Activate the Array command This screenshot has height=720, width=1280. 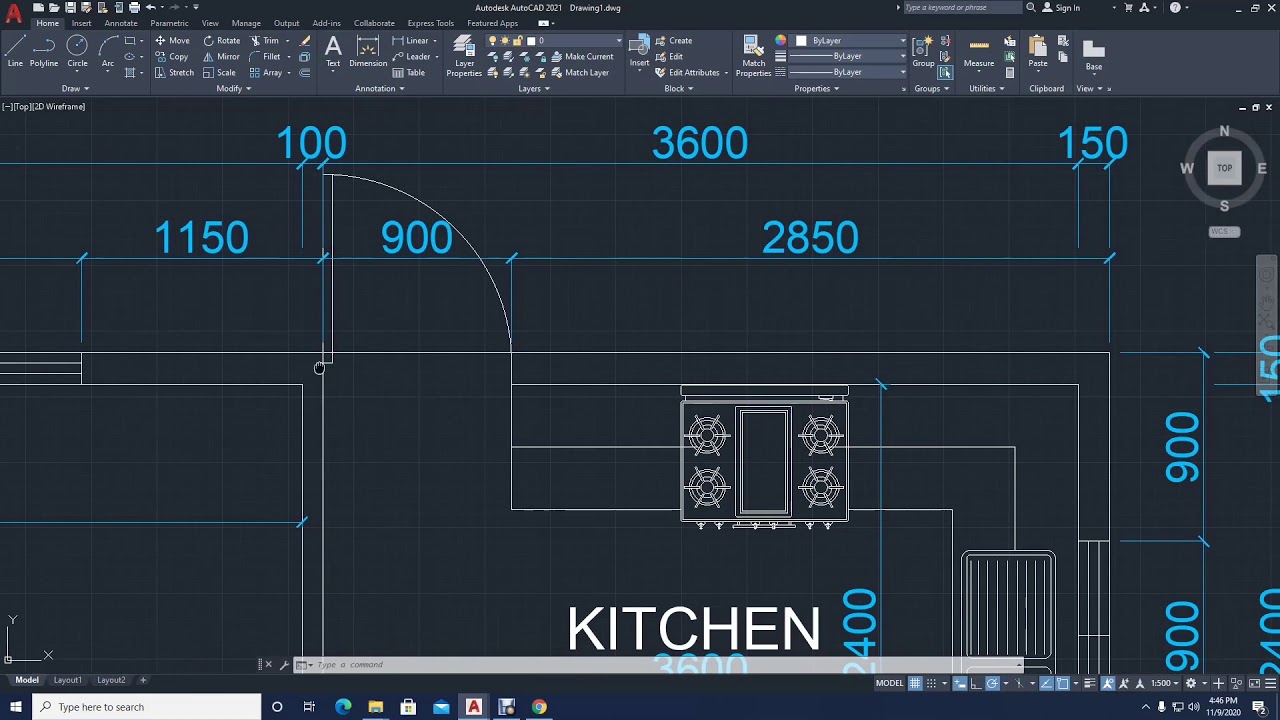click(265, 73)
